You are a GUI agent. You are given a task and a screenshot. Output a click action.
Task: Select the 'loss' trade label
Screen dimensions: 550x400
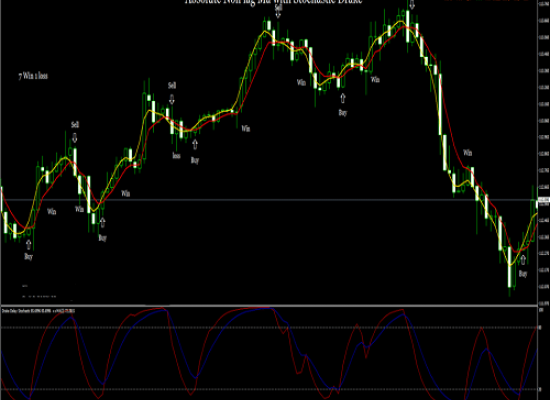[176, 155]
